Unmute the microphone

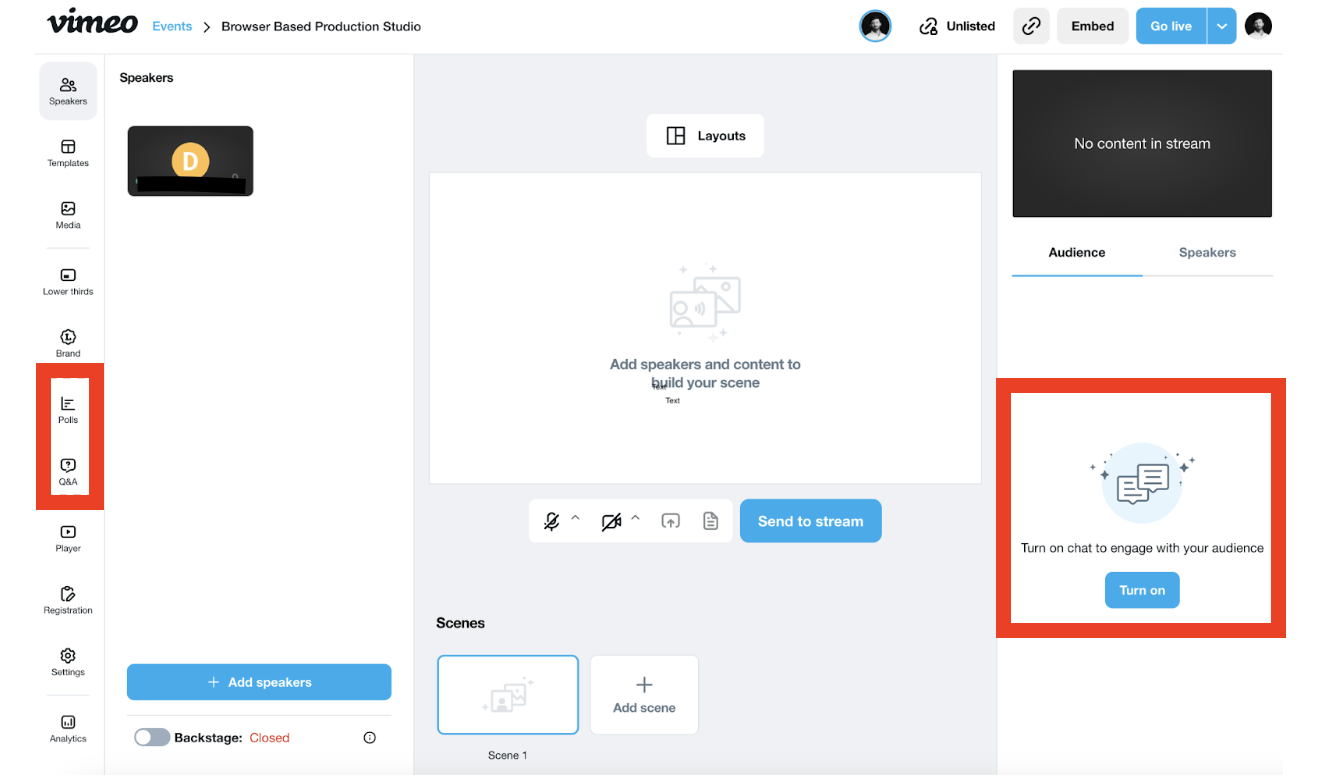point(551,521)
